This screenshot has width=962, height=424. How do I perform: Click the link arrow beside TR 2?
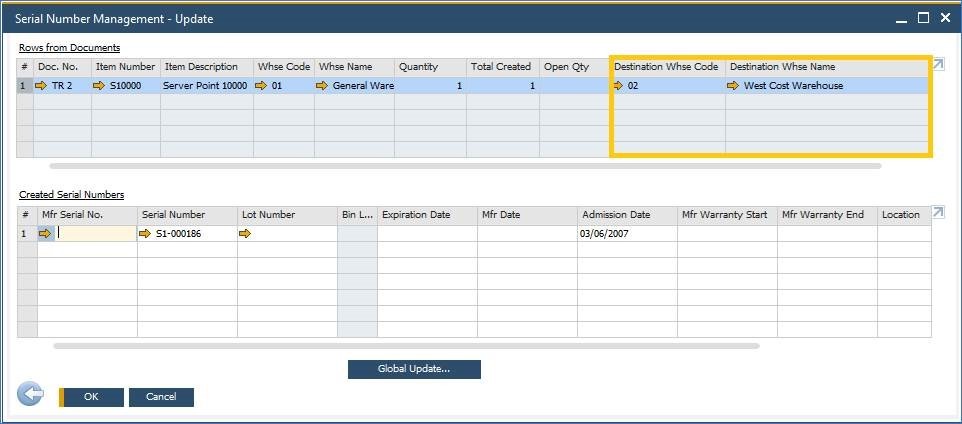coord(41,86)
